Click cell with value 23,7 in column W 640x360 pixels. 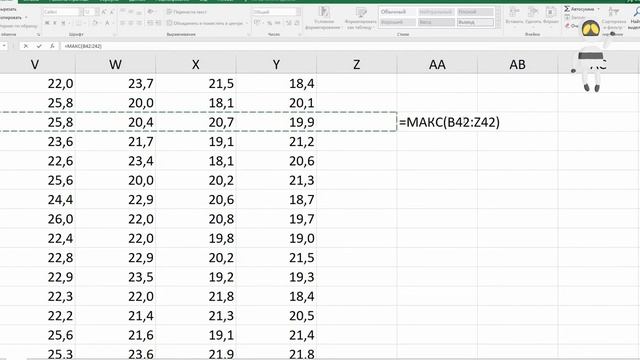pos(116,83)
